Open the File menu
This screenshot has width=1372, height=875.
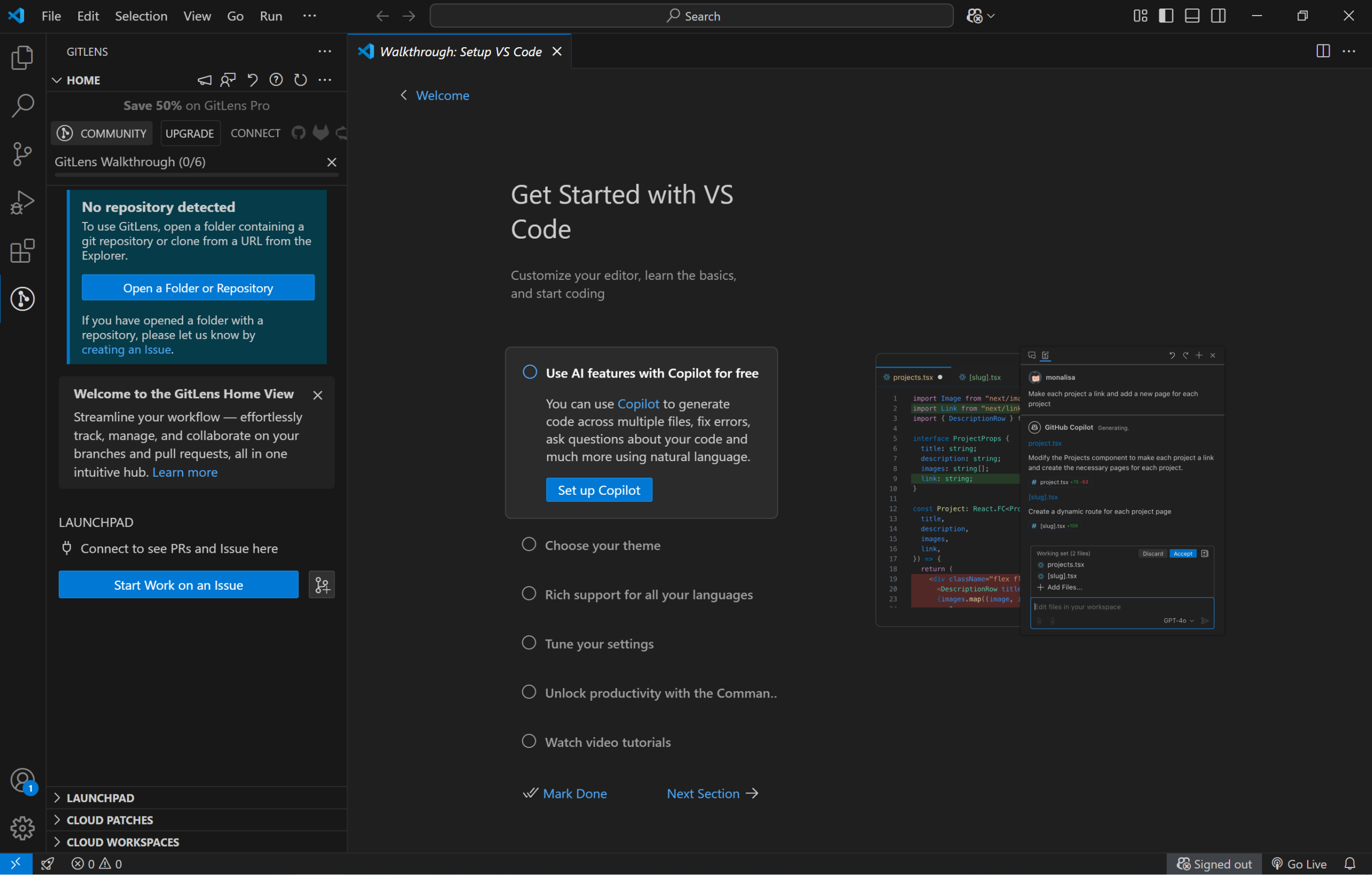coord(51,16)
